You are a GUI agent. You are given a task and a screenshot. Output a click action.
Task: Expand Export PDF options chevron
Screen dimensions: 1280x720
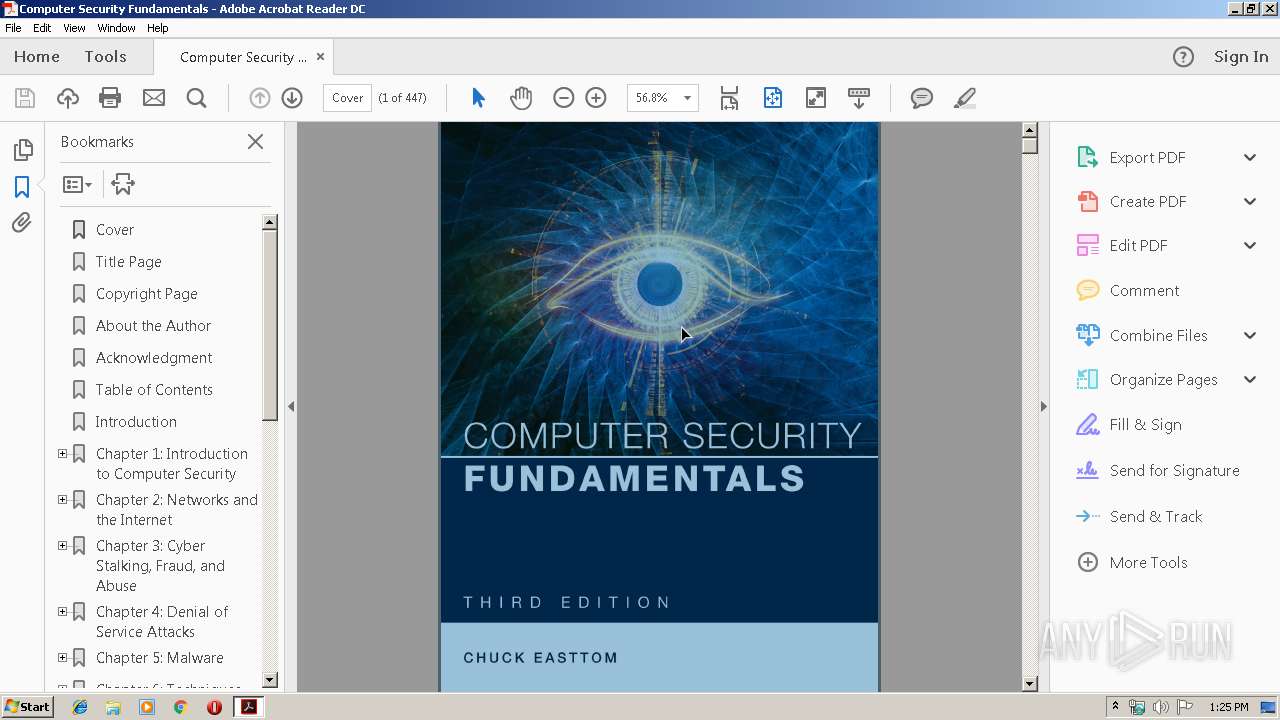point(1250,157)
